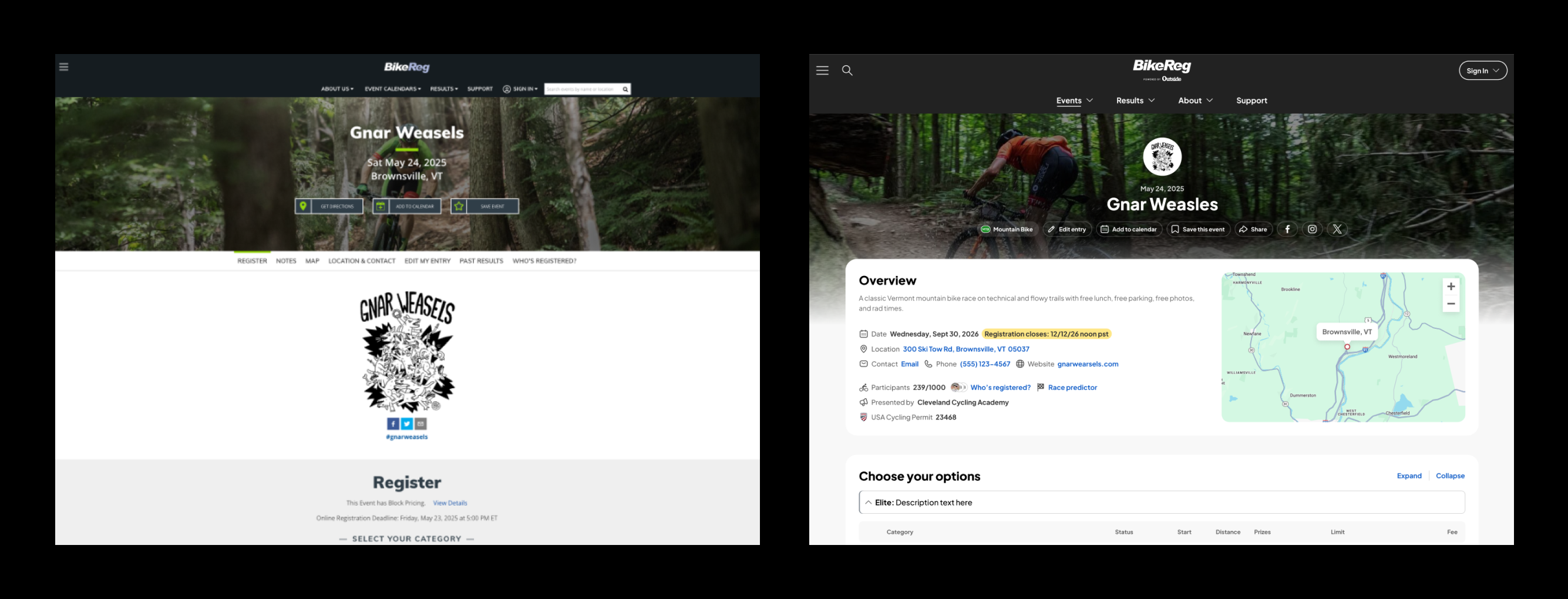Collapse the Elite category chevron
Viewport: 1568px width, 599px height.
pos(869,503)
